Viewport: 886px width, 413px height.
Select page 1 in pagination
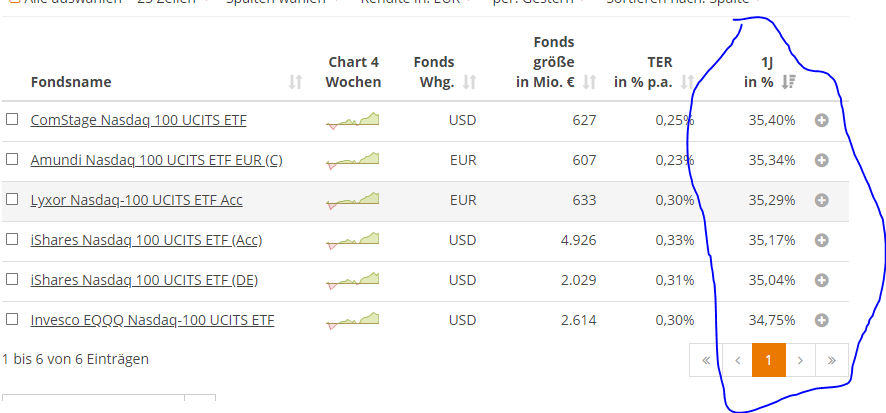point(768,360)
